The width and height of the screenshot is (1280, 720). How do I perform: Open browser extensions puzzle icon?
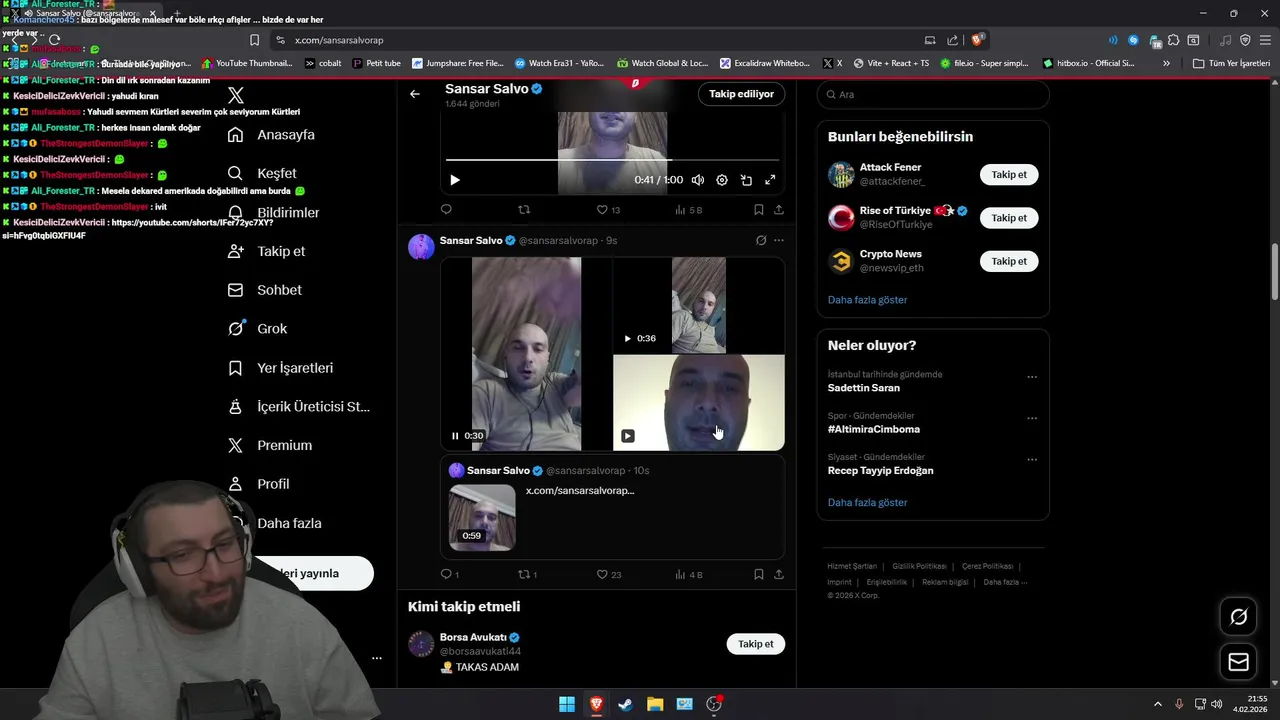pyautogui.click(x=1174, y=40)
